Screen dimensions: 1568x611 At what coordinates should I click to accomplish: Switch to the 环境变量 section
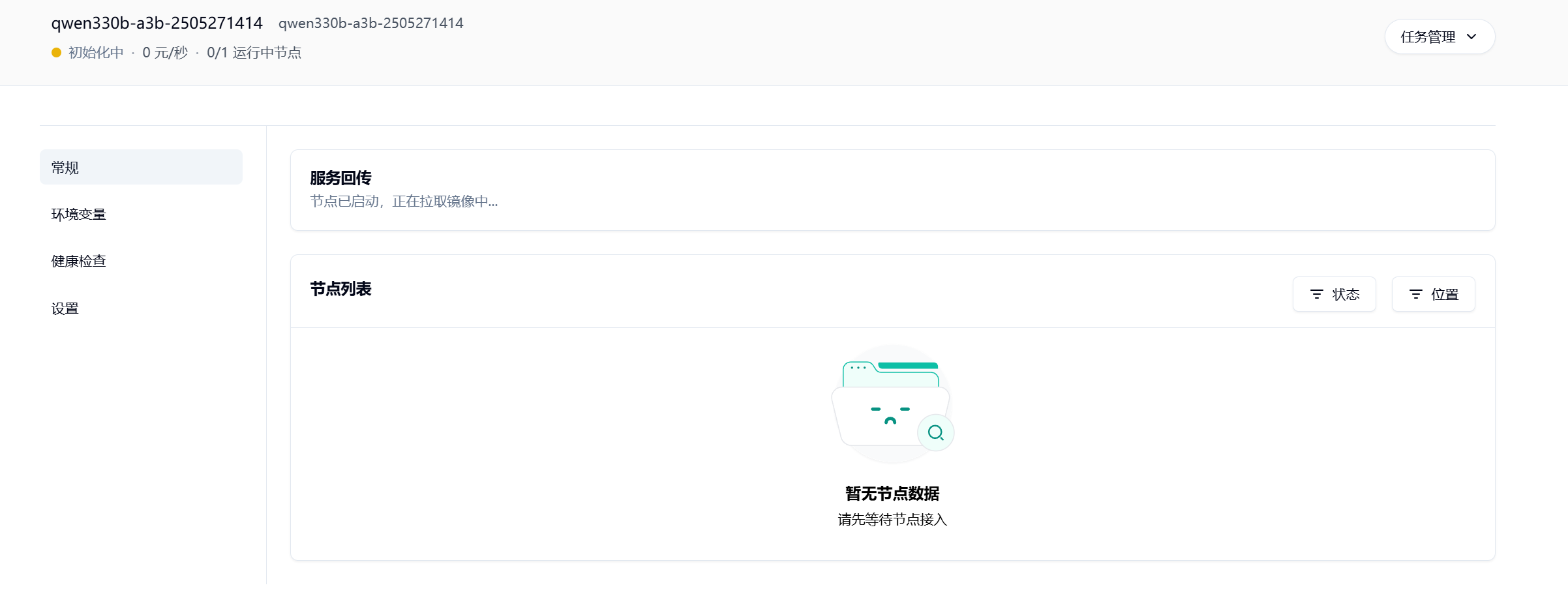(79, 215)
